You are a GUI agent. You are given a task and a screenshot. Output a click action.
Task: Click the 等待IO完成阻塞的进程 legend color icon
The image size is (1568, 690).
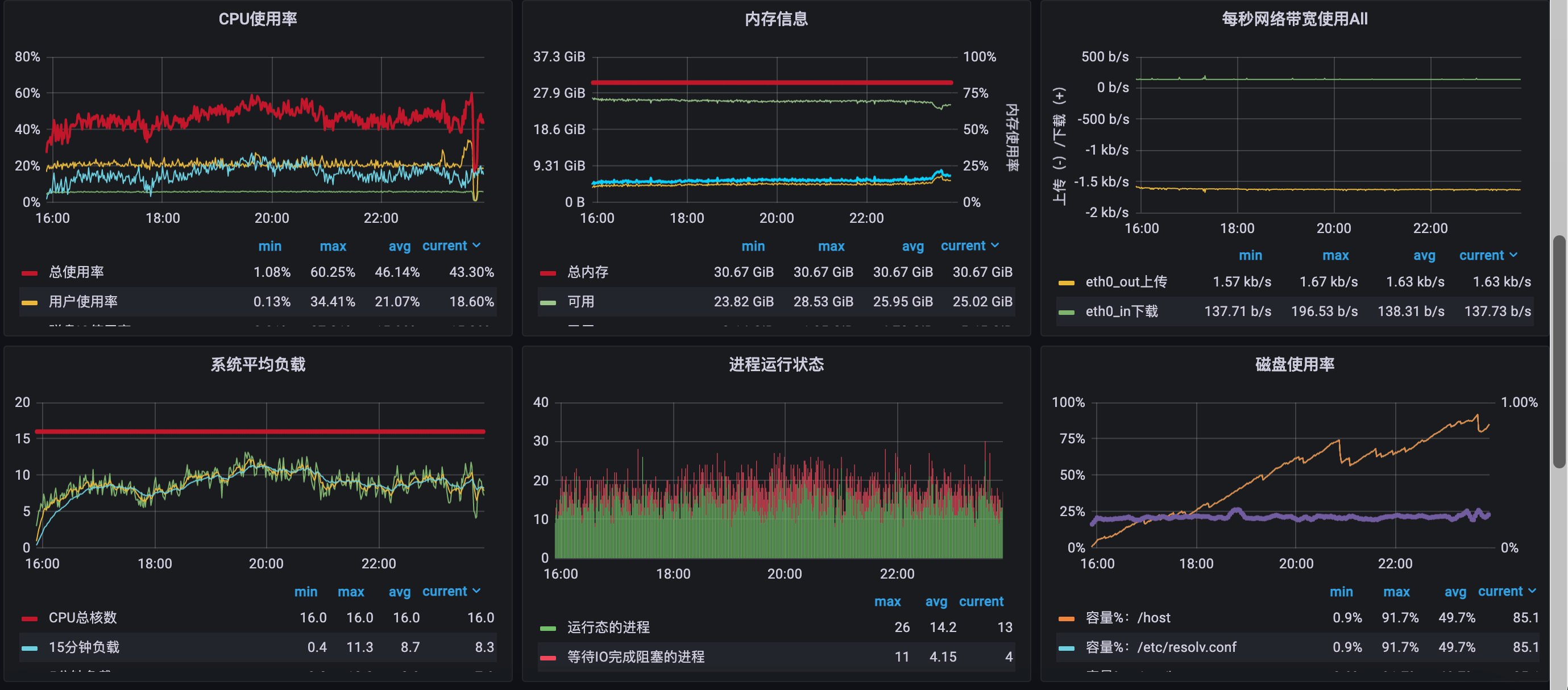click(547, 658)
